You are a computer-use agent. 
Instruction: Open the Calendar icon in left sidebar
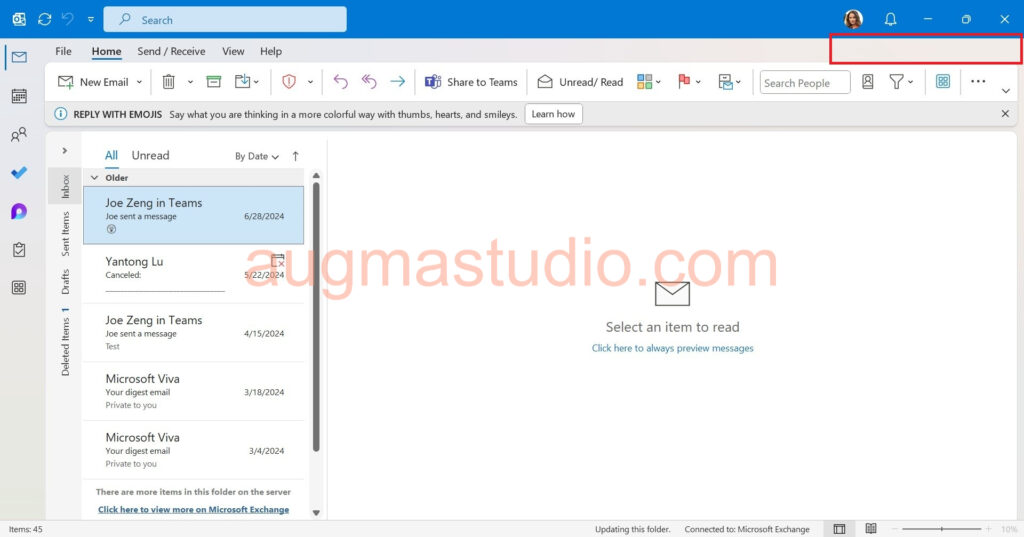click(19, 96)
